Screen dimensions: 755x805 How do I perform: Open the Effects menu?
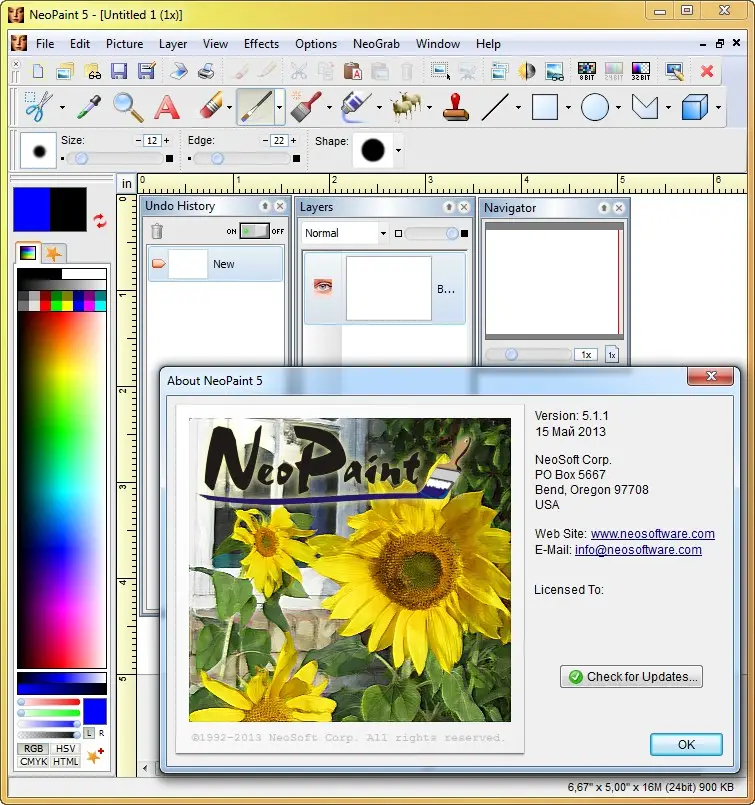click(x=261, y=44)
